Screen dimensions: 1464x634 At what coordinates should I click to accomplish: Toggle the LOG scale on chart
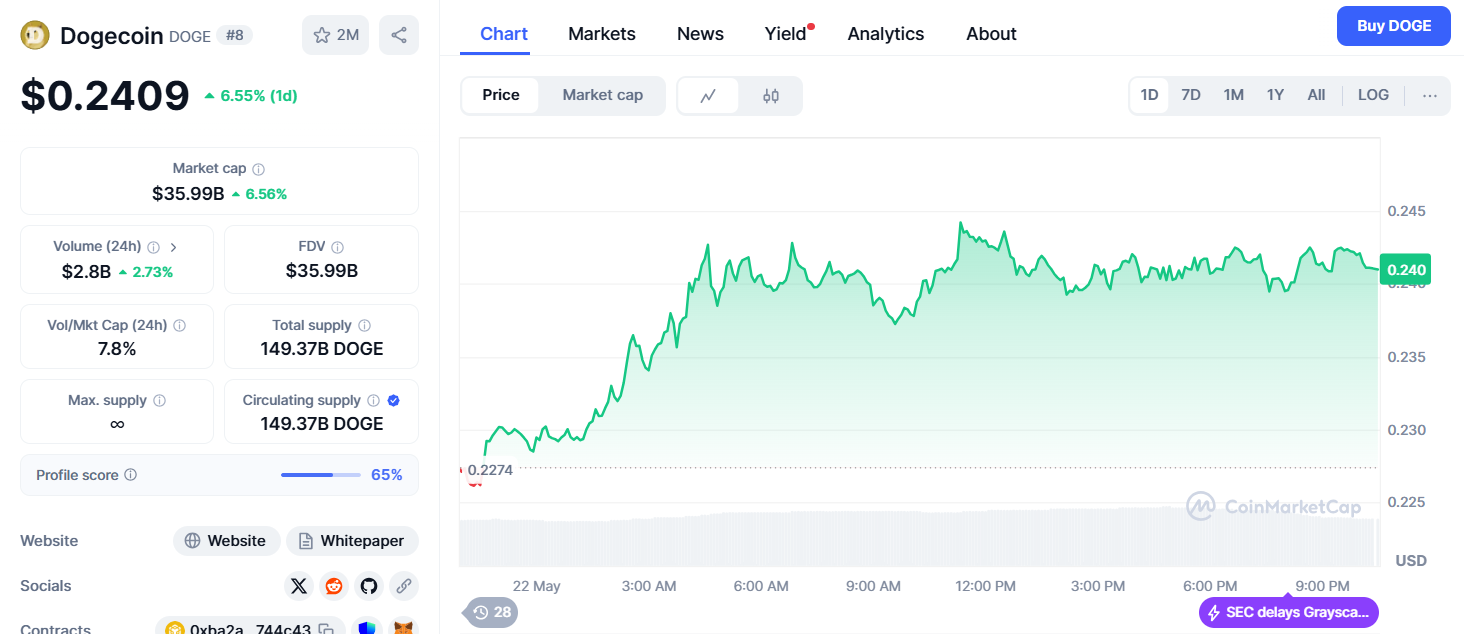[x=1373, y=96]
